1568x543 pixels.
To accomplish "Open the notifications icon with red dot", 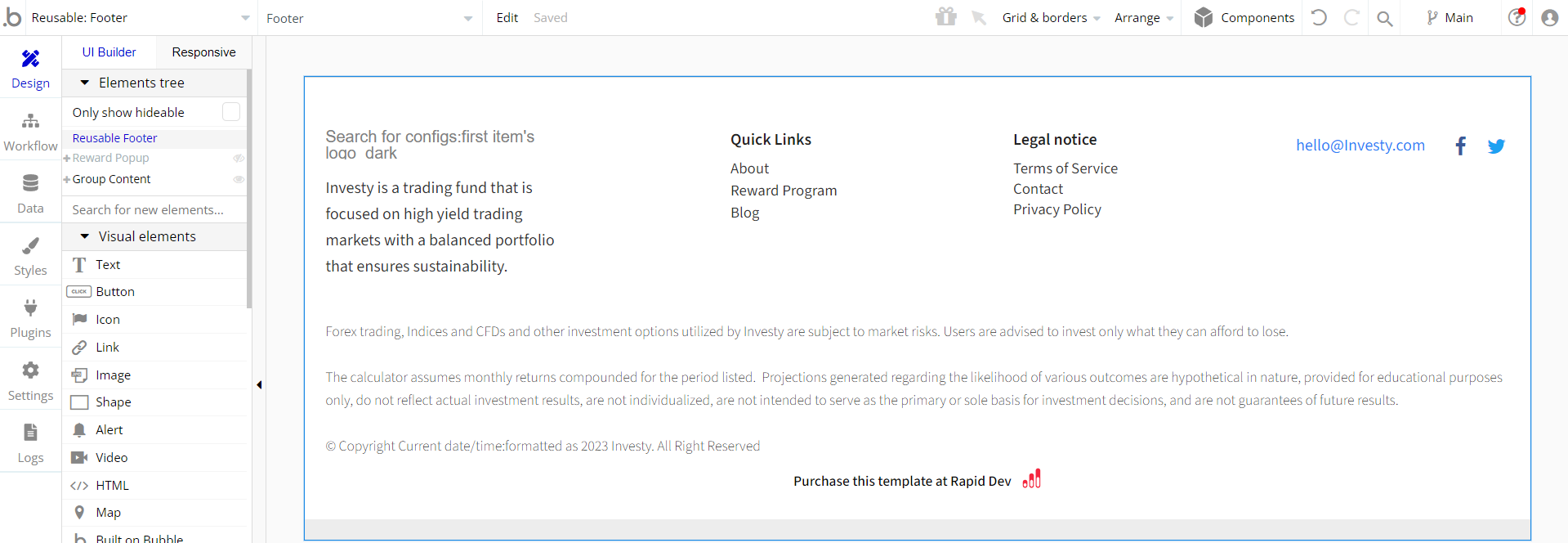I will 1517,17.
